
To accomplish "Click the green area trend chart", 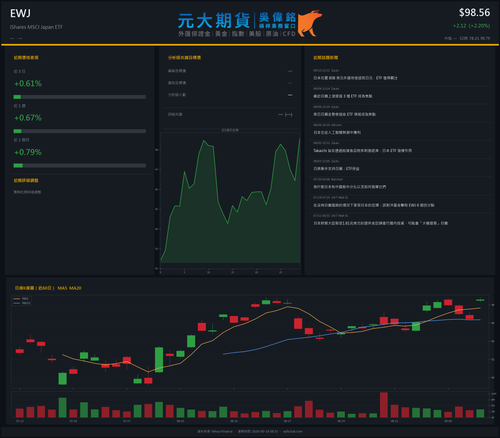I will click(230, 202).
